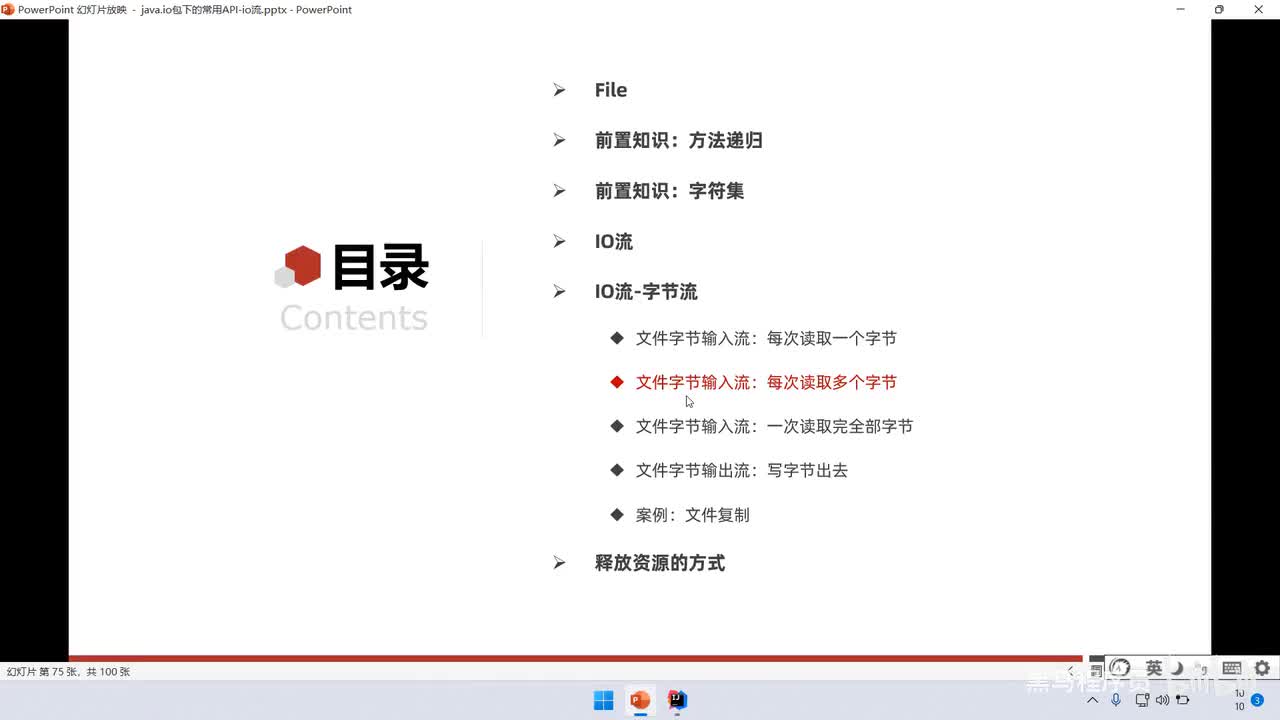Click the diamond bullet beside 案例：文件复制

pos(617,515)
